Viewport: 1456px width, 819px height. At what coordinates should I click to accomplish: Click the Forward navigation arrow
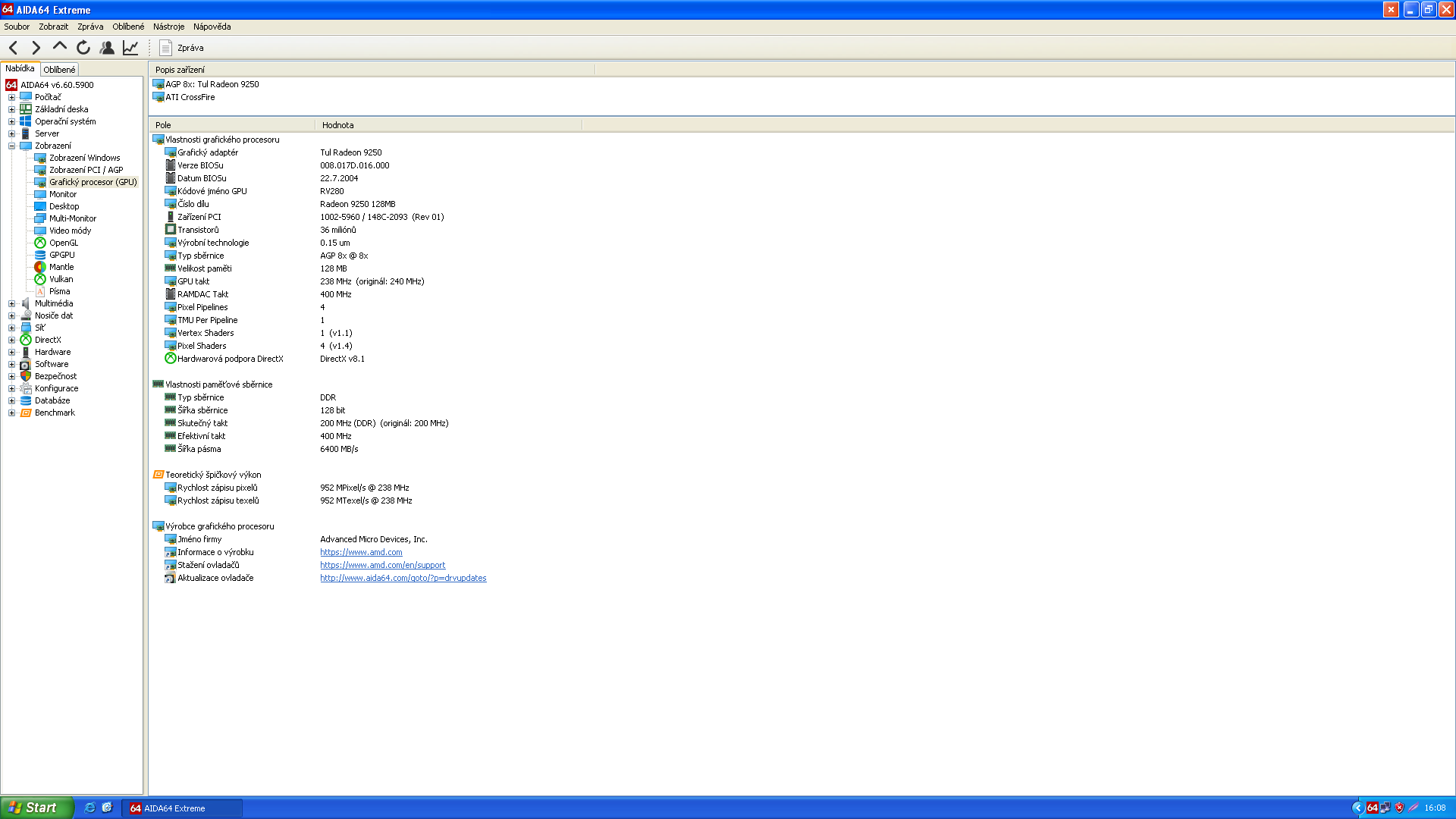[36, 48]
